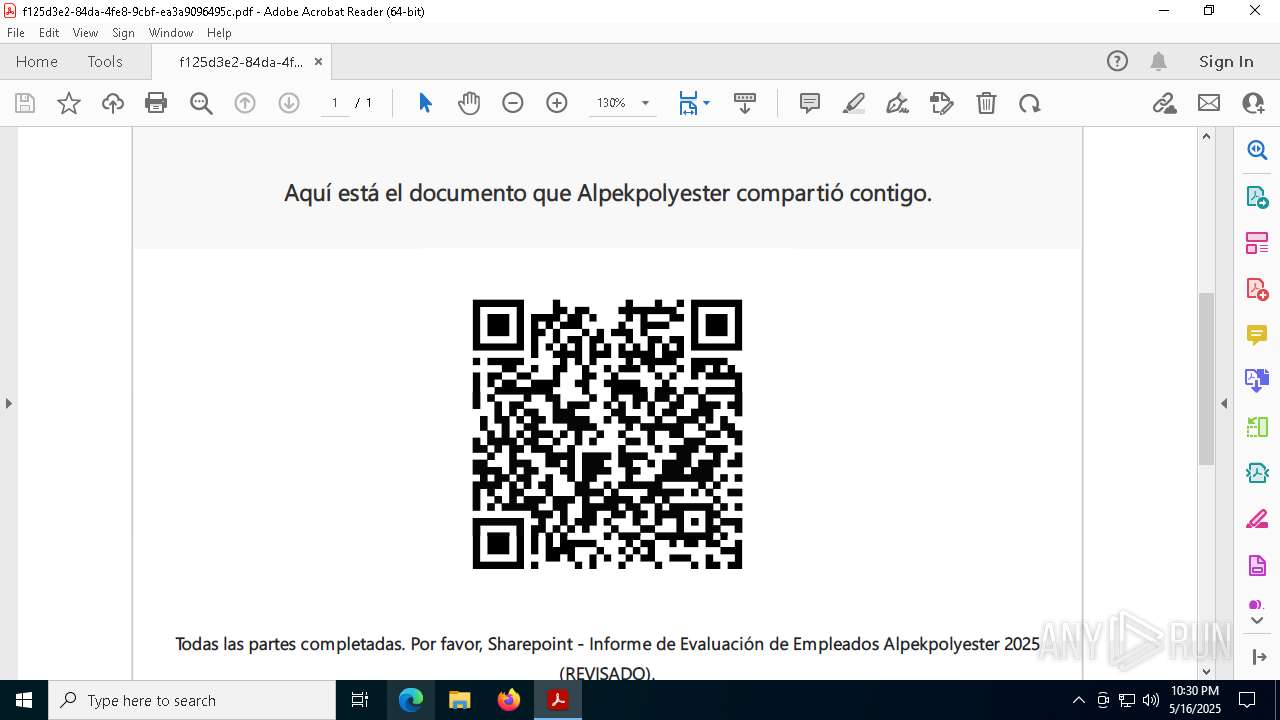Open Organize Pages tool in right pane
The image size is (1280, 720).
pos(1257,243)
